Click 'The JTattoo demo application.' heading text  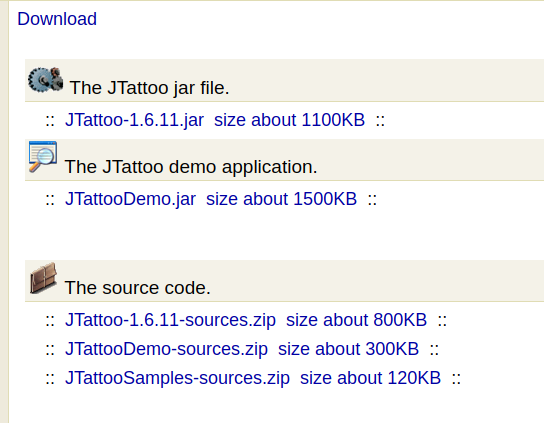point(191,167)
